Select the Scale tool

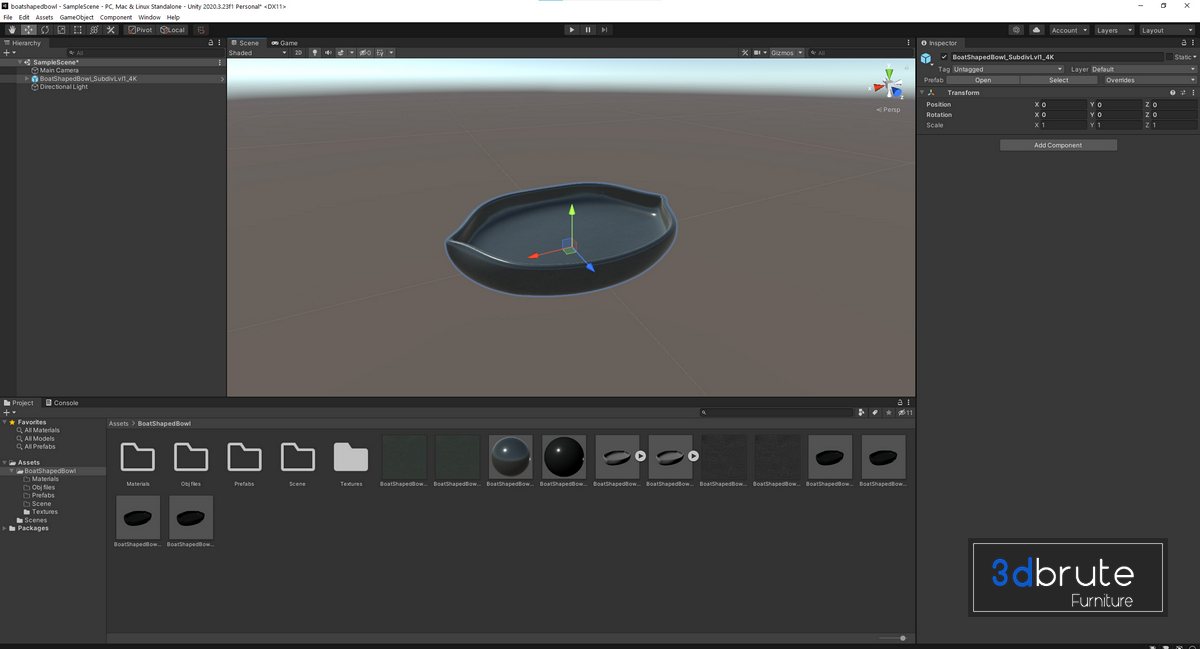tap(61, 30)
